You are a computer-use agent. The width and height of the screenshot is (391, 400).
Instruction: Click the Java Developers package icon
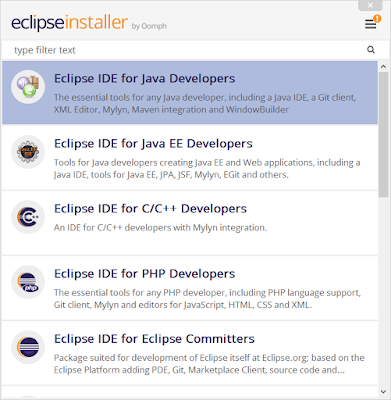tap(28, 87)
